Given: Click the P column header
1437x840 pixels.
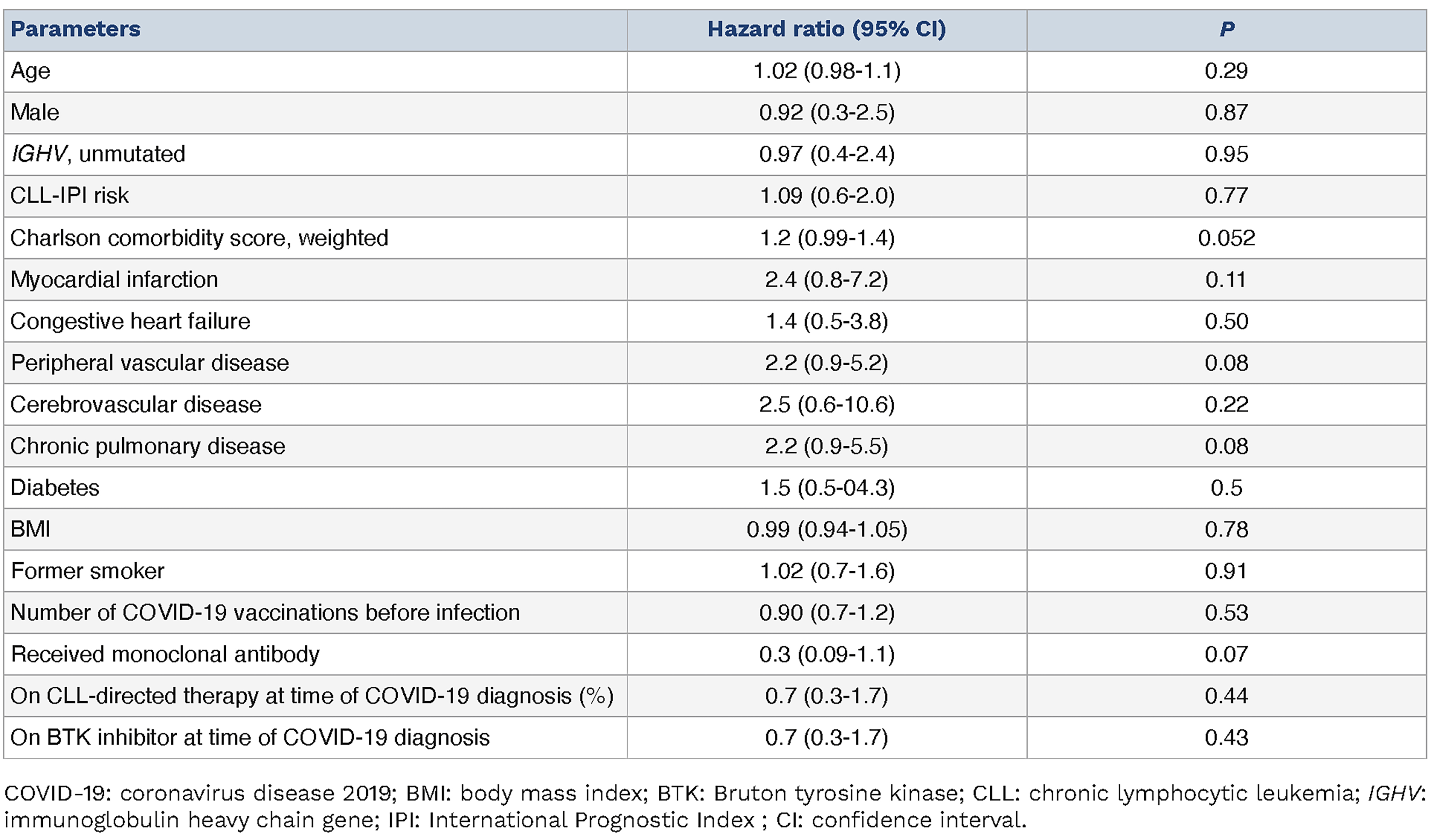Looking at the screenshot, I should coord(1227,29).
